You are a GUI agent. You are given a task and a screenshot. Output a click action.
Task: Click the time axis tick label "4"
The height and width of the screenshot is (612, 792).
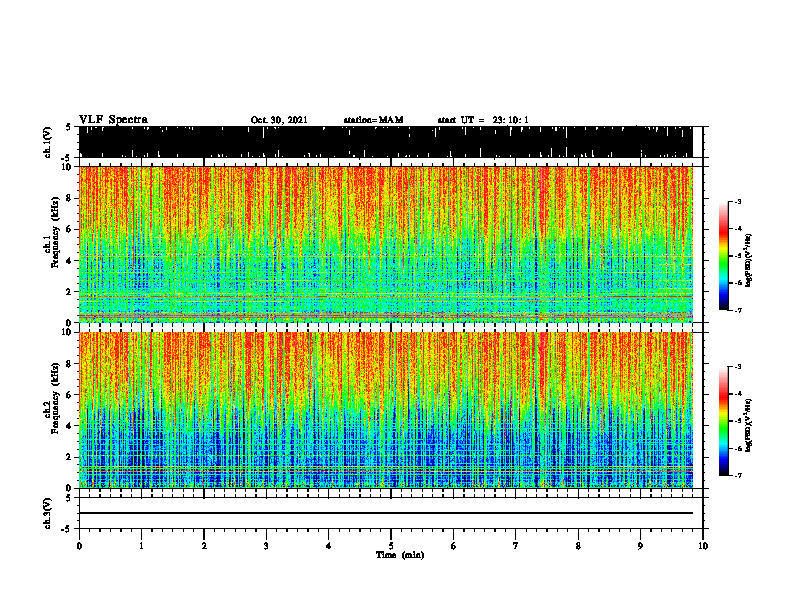click(329, 546)
